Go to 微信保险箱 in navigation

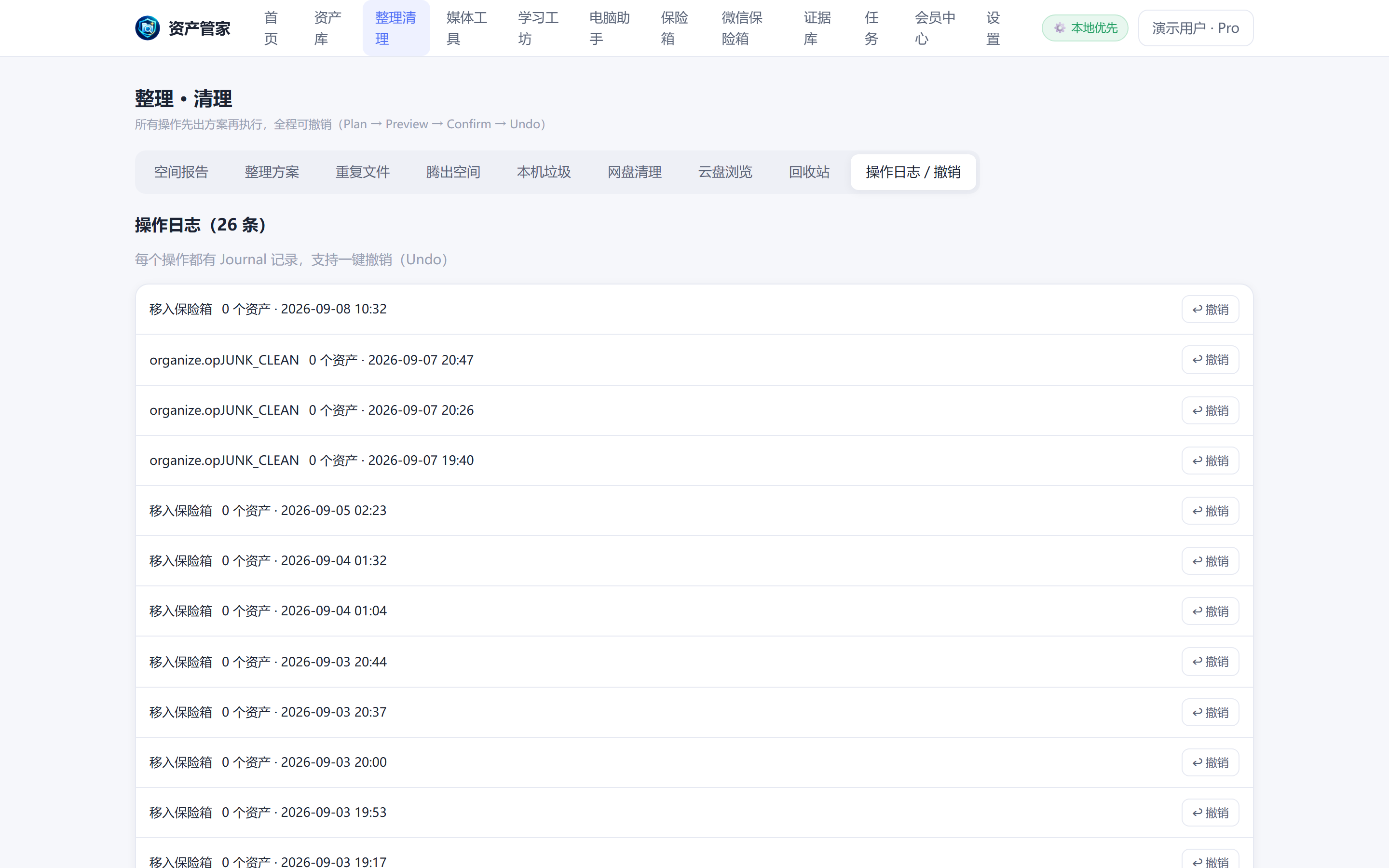[742, 27]
